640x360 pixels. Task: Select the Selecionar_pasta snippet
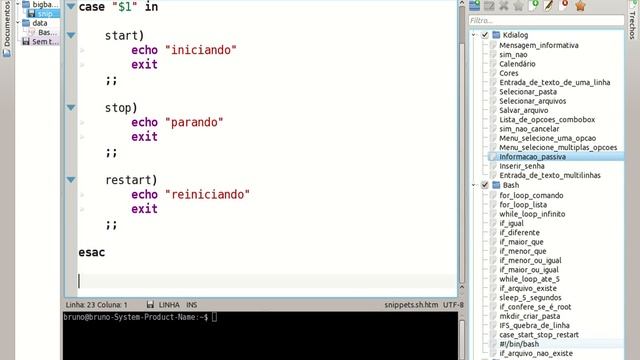pos(528,92)
